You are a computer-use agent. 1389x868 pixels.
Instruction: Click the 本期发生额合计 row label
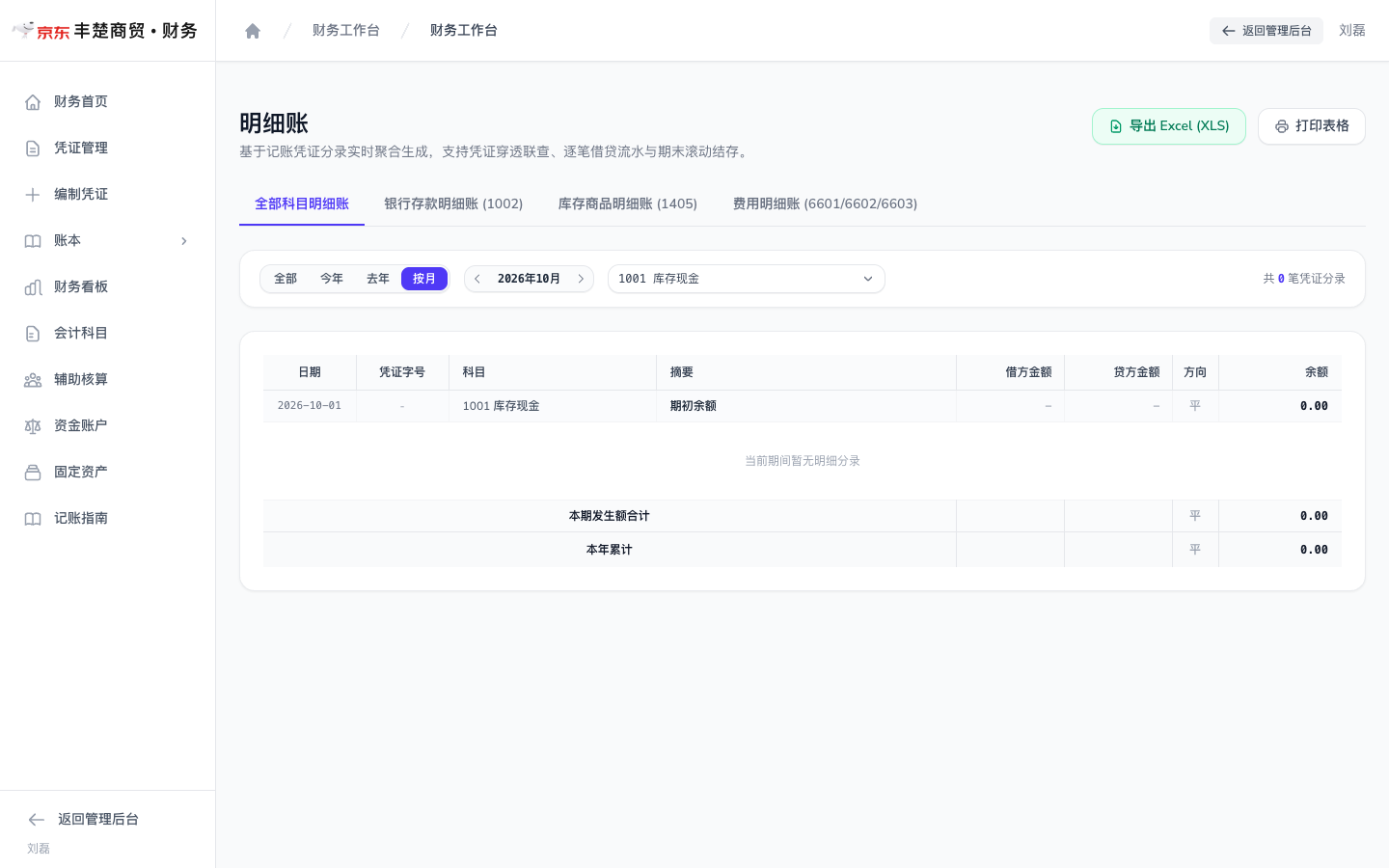pos(610,516)
